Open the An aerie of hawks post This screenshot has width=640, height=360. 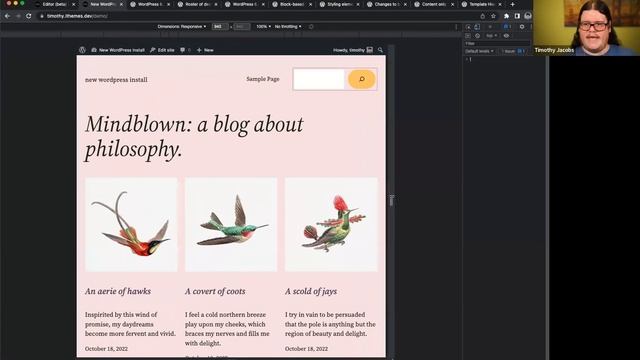click(x=118, y=291)
